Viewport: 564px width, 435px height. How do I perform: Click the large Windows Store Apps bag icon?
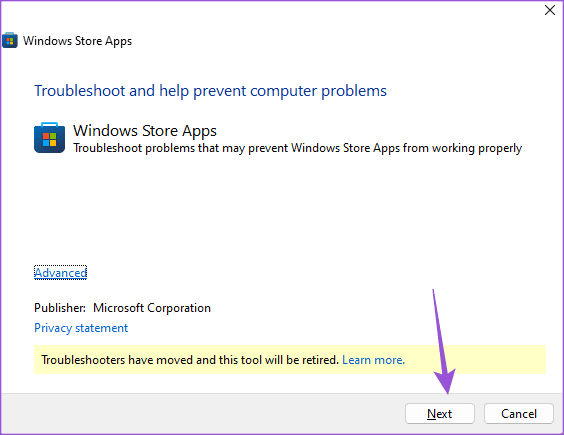[50, 137]
